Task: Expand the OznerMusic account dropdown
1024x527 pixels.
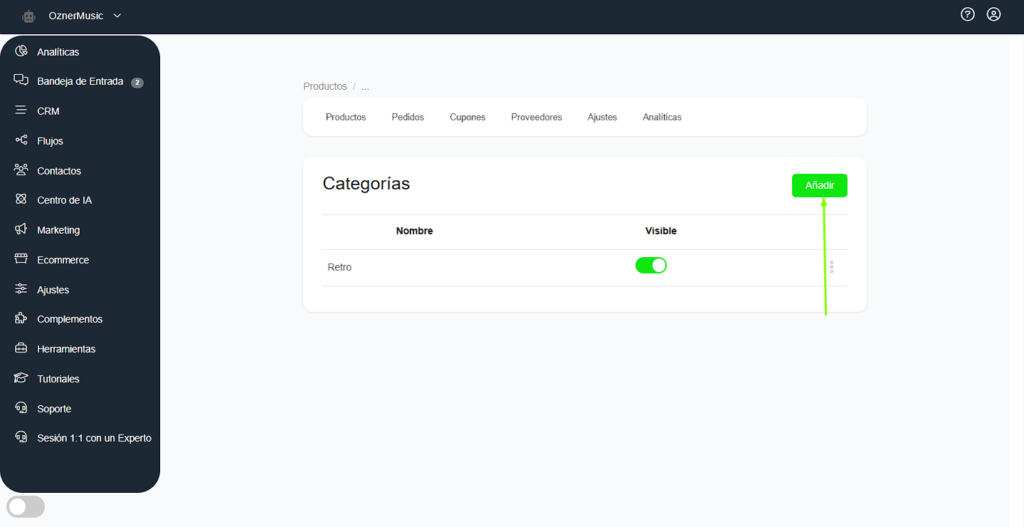Action: pos(117,16)
